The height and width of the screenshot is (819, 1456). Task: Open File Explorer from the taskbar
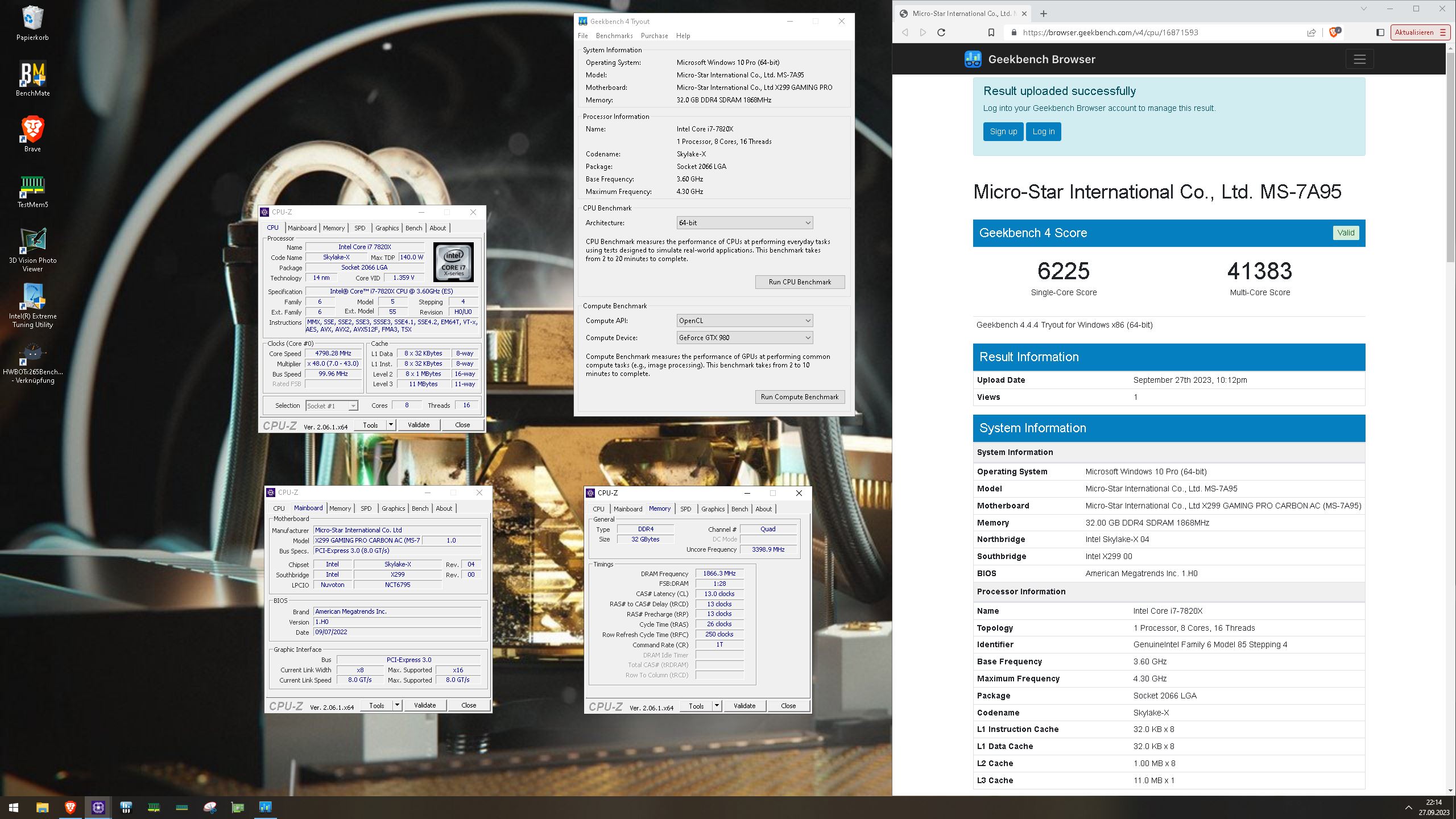click(42, 807)
